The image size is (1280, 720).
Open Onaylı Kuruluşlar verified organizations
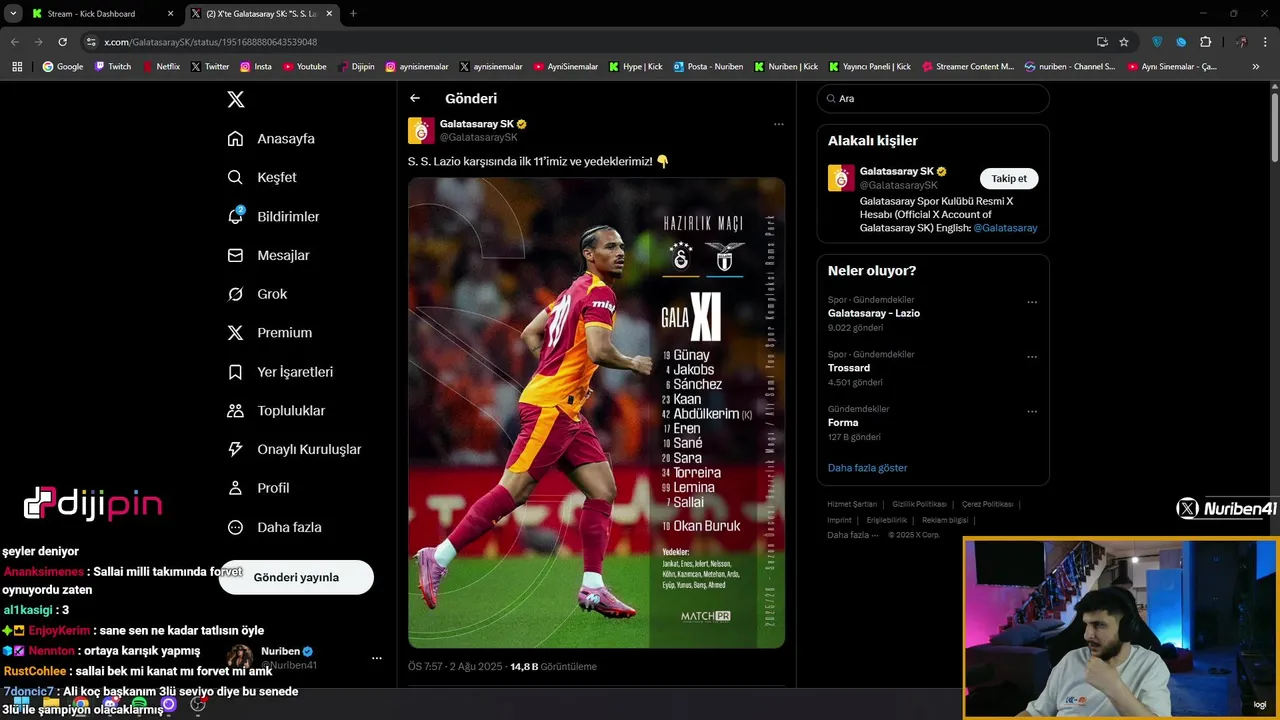click(x=294, y=450)
